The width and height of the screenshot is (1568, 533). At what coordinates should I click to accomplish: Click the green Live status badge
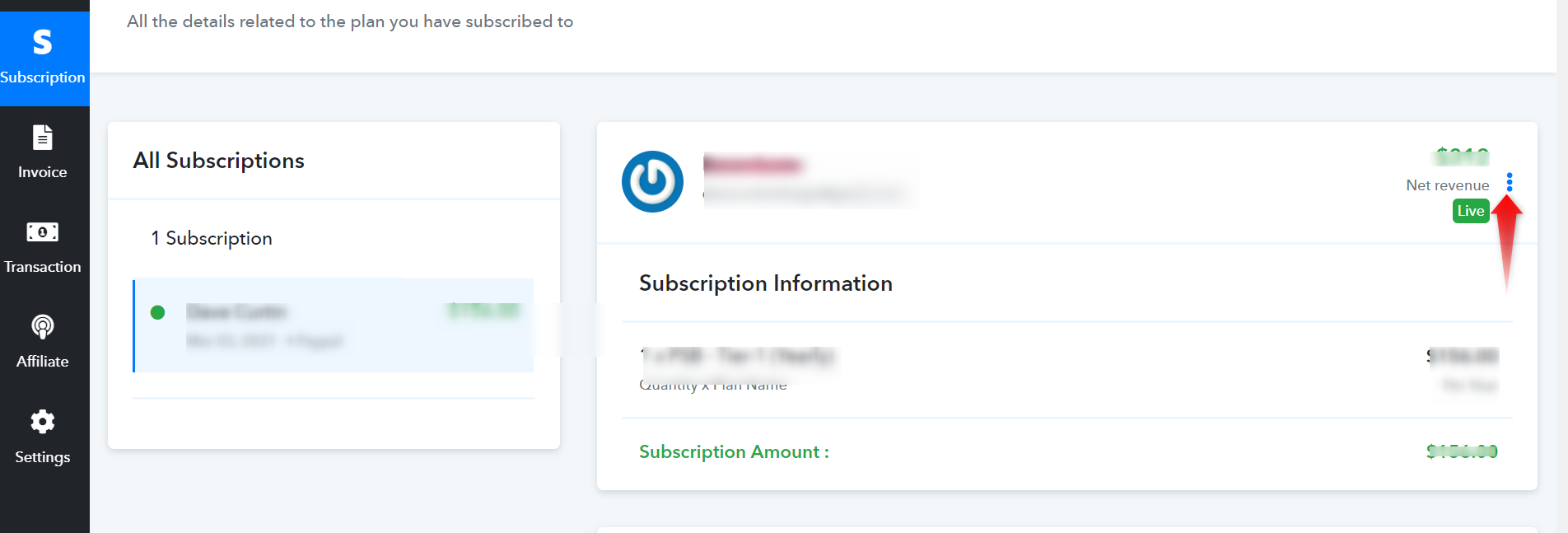(1471, 211)
